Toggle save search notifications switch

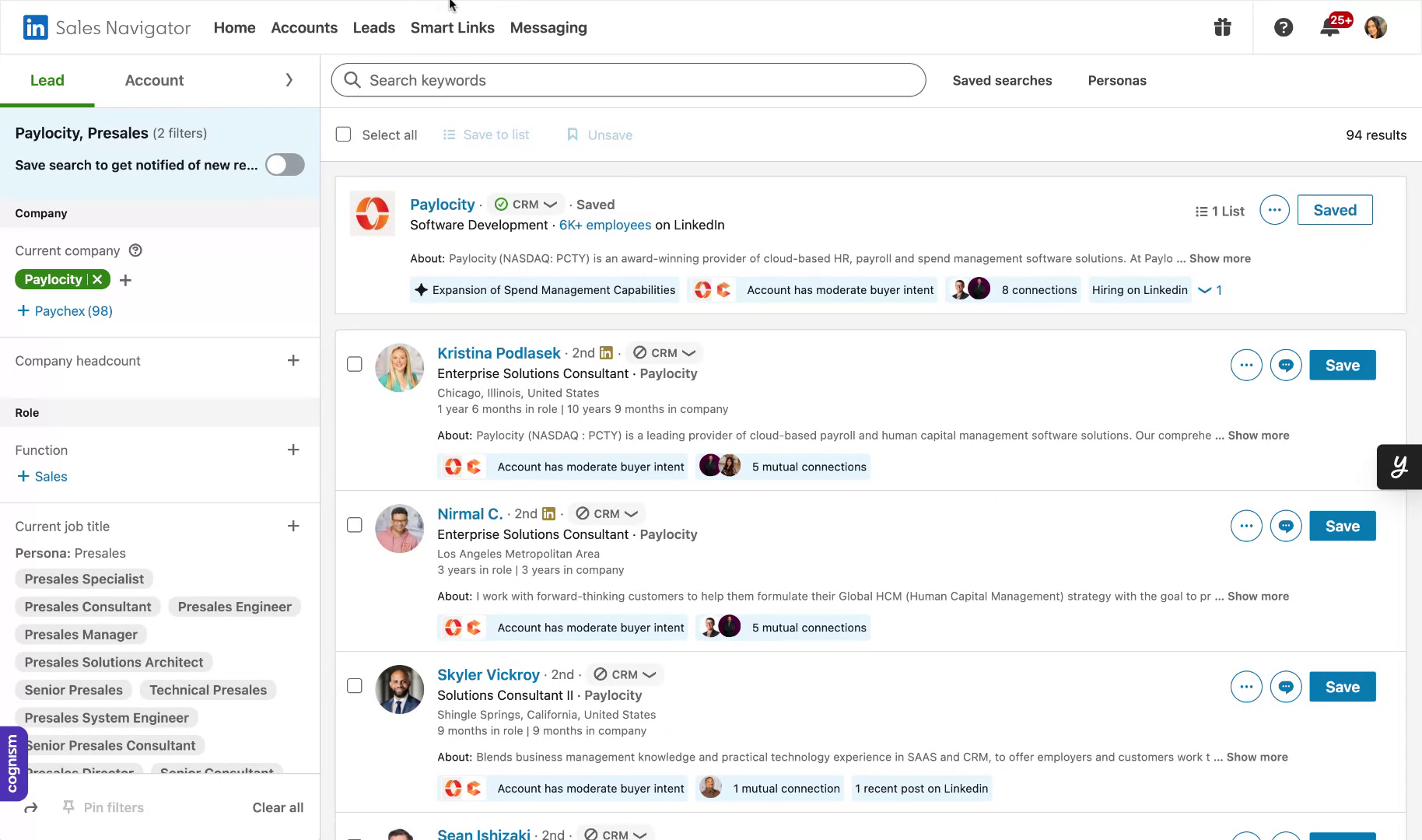pos(285,165)
